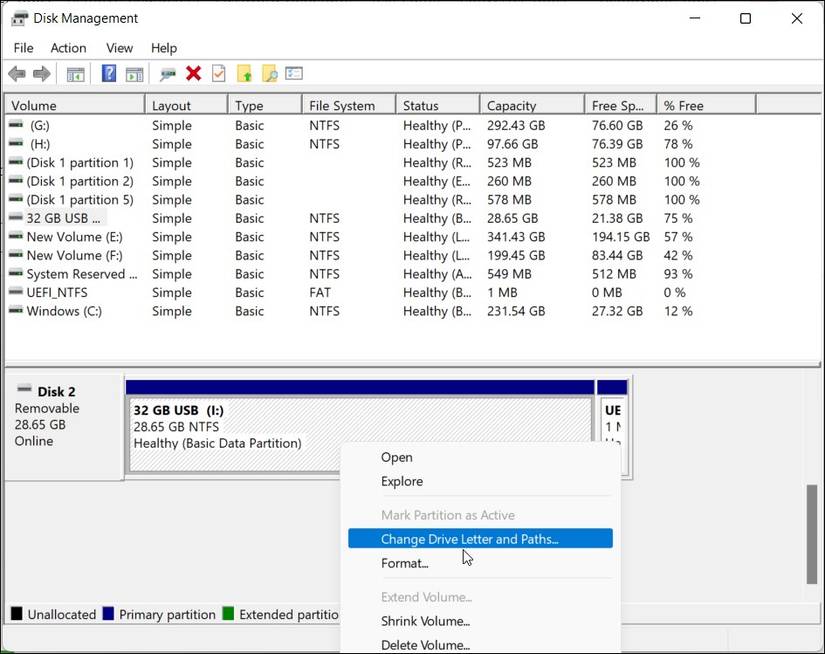Click the folder with green arrow icon

point(244,74)
